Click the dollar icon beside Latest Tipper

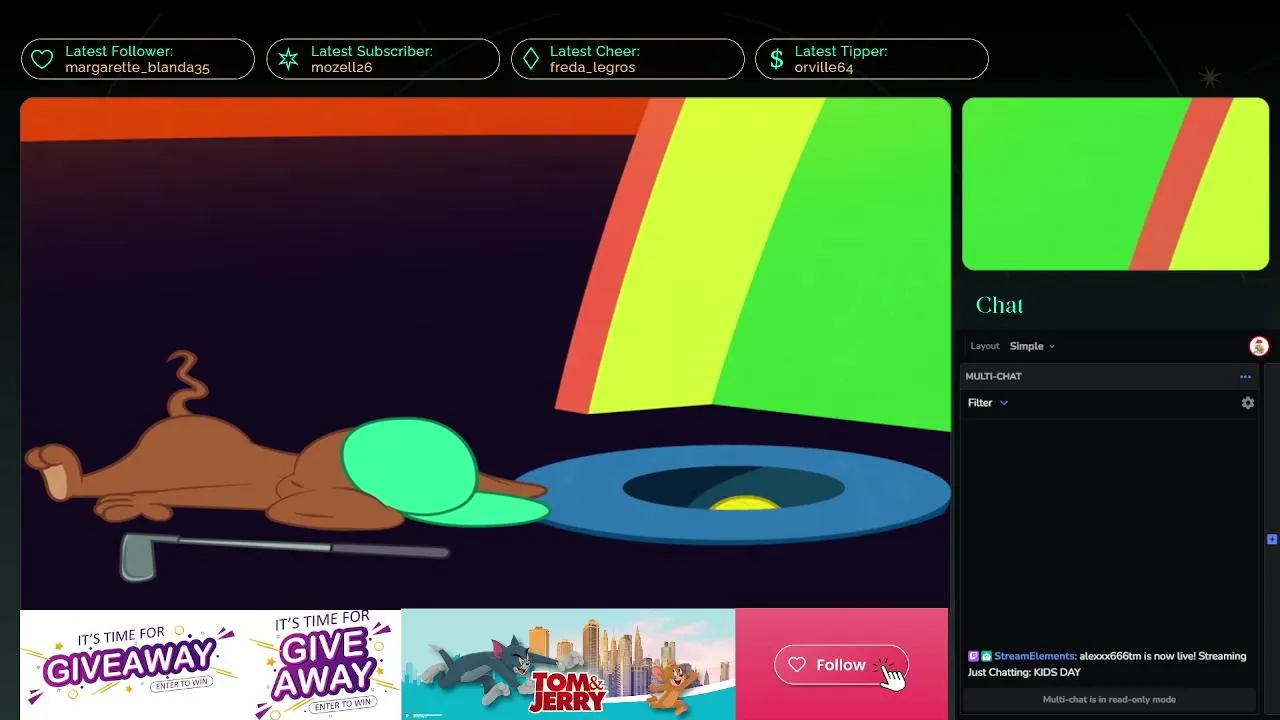776,60
